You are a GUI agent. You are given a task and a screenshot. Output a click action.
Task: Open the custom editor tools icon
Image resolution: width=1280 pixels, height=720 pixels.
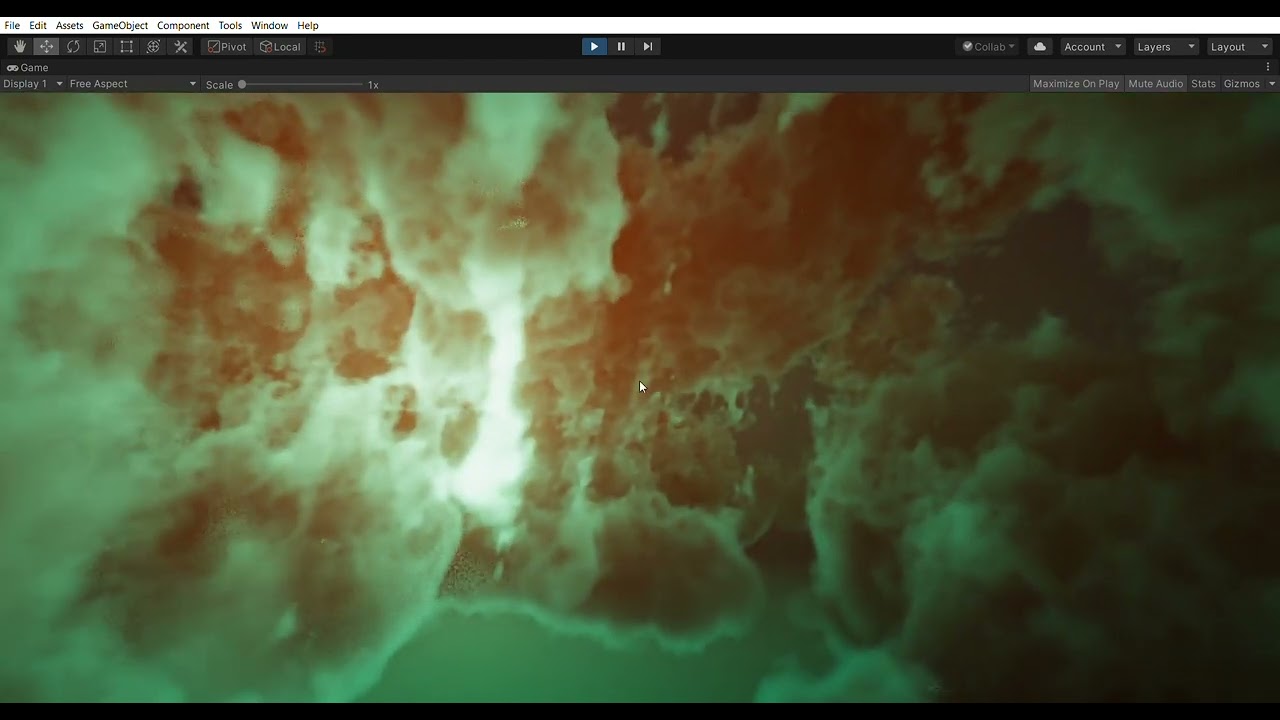click(181, 47)
